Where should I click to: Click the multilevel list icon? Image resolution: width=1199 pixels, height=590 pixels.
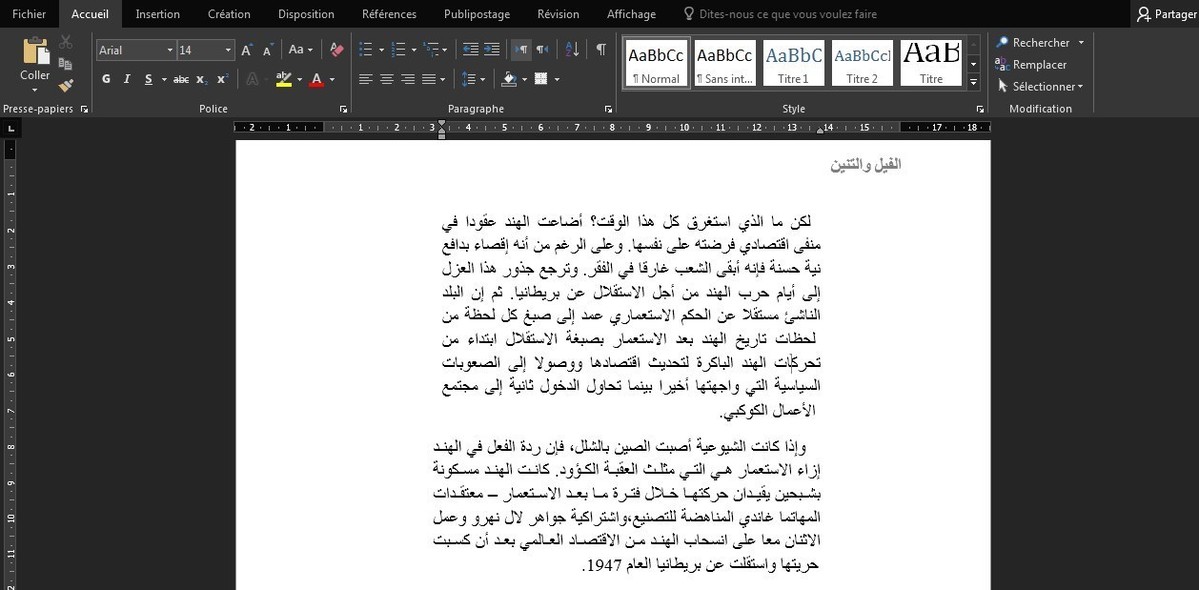[431, 50]
